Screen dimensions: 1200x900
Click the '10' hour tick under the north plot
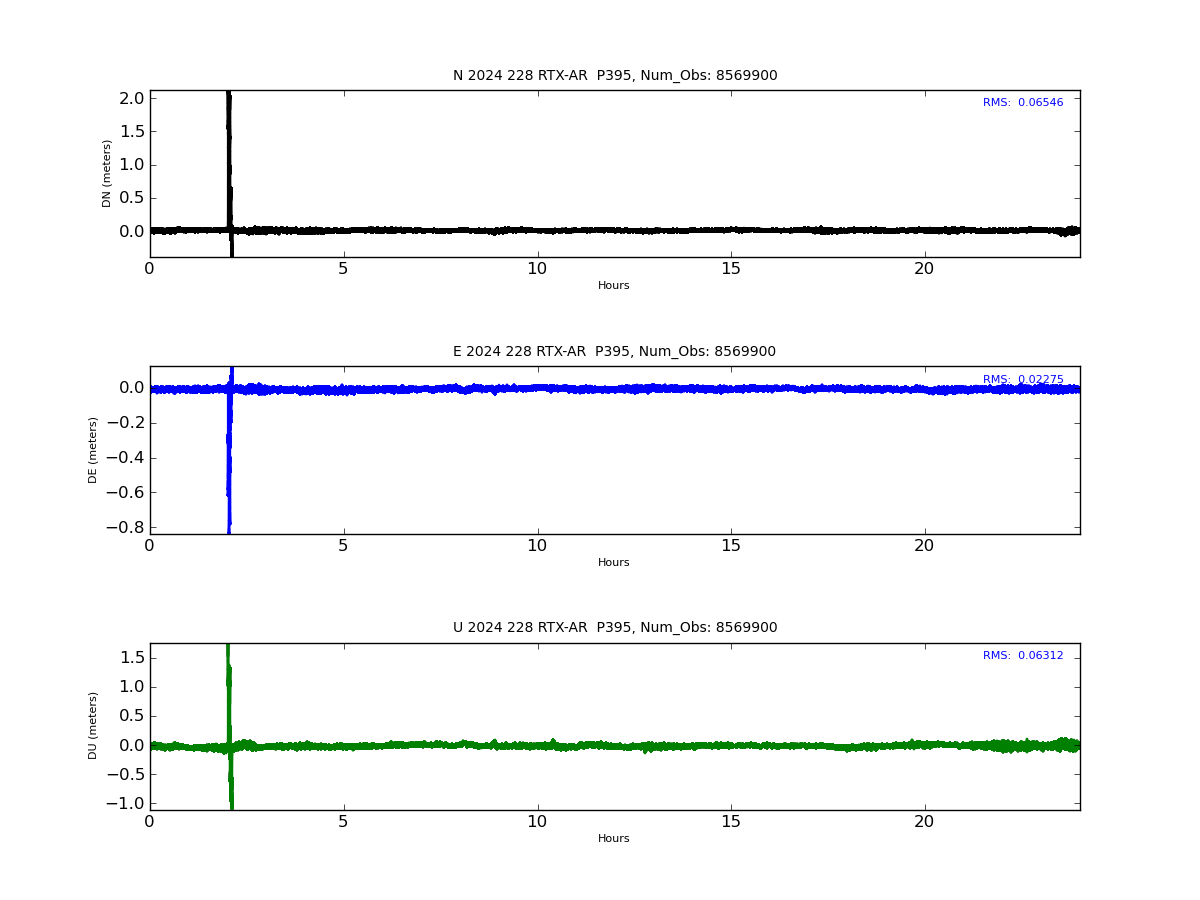coord(537,269)
